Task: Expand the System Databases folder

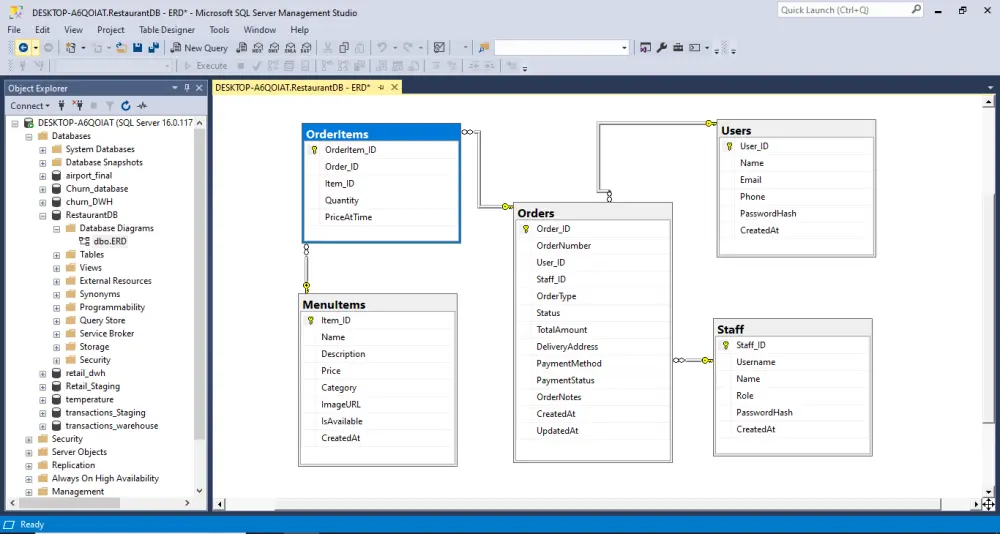Action: pos(43,149)
